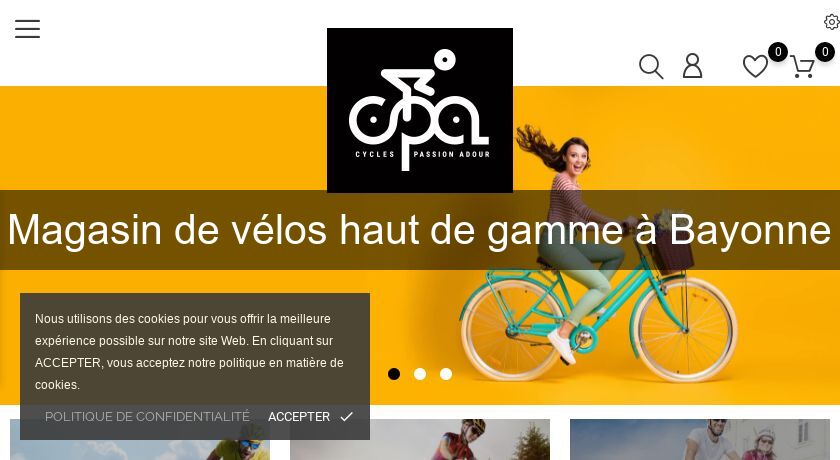
Task: Open the middle category thumbnail with red cyclist
Action: point(420,440)
